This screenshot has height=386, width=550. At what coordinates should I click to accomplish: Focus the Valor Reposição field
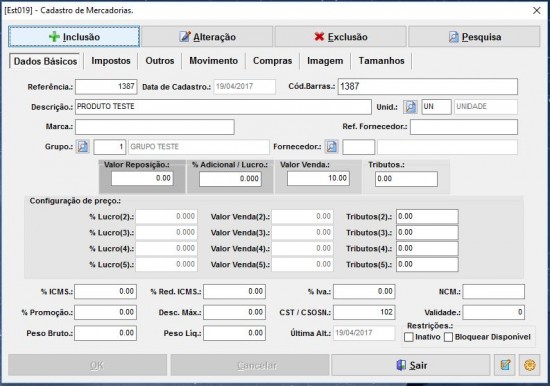(142, 178)
